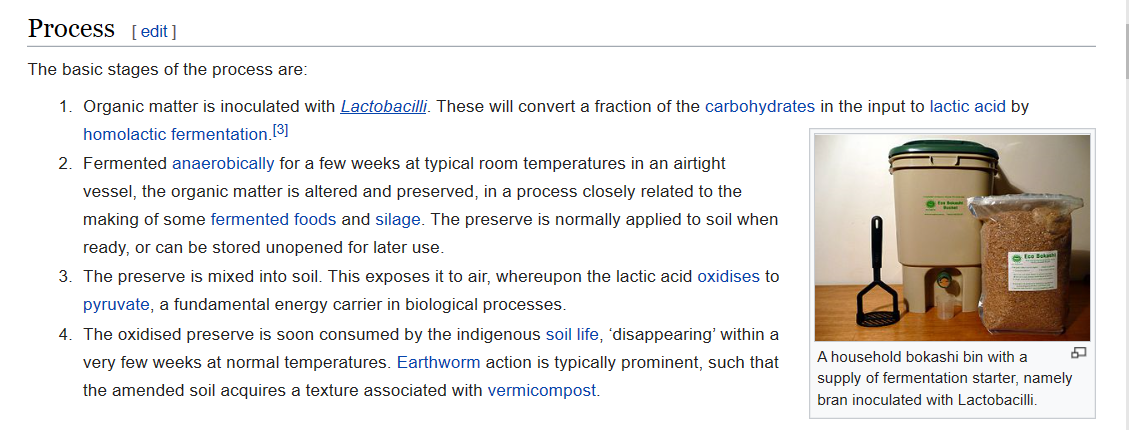Jump to citation reference [3]

280,131
